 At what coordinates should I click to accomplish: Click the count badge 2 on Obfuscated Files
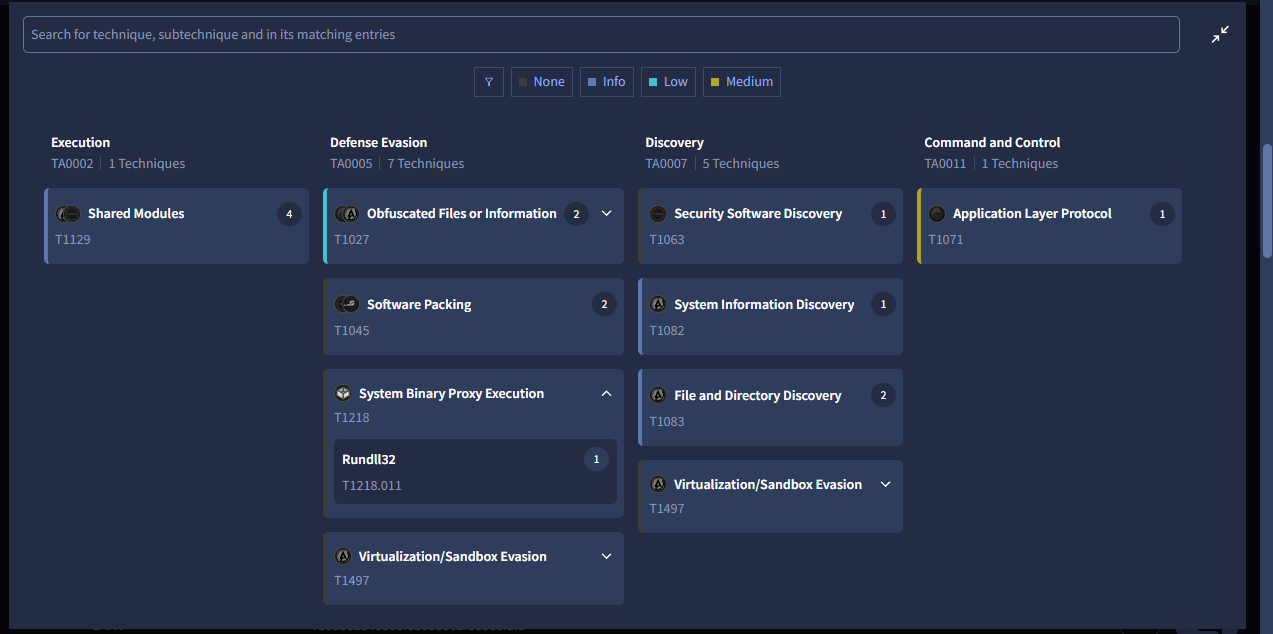point(575,214)
